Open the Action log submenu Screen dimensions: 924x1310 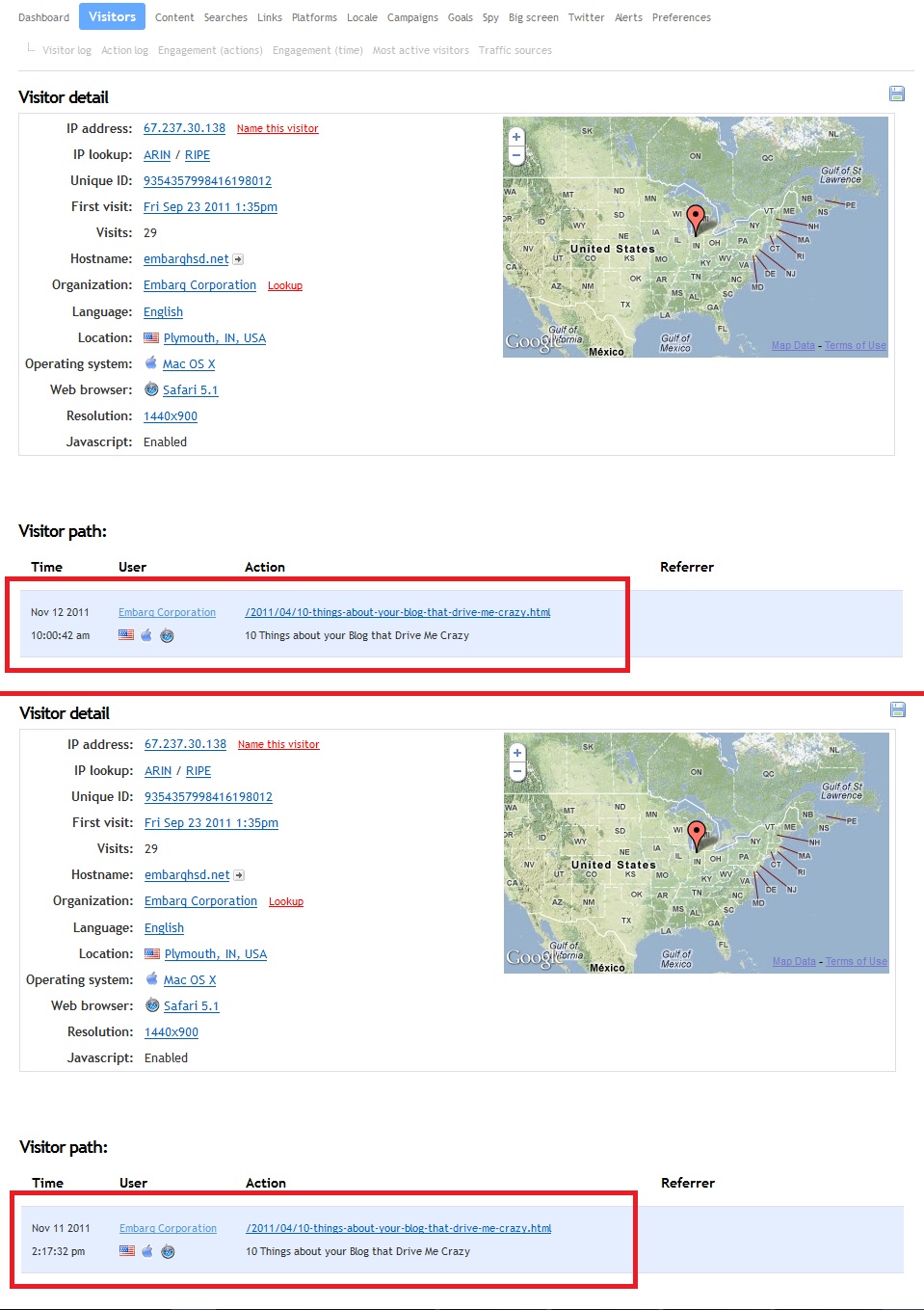(124, 50)
